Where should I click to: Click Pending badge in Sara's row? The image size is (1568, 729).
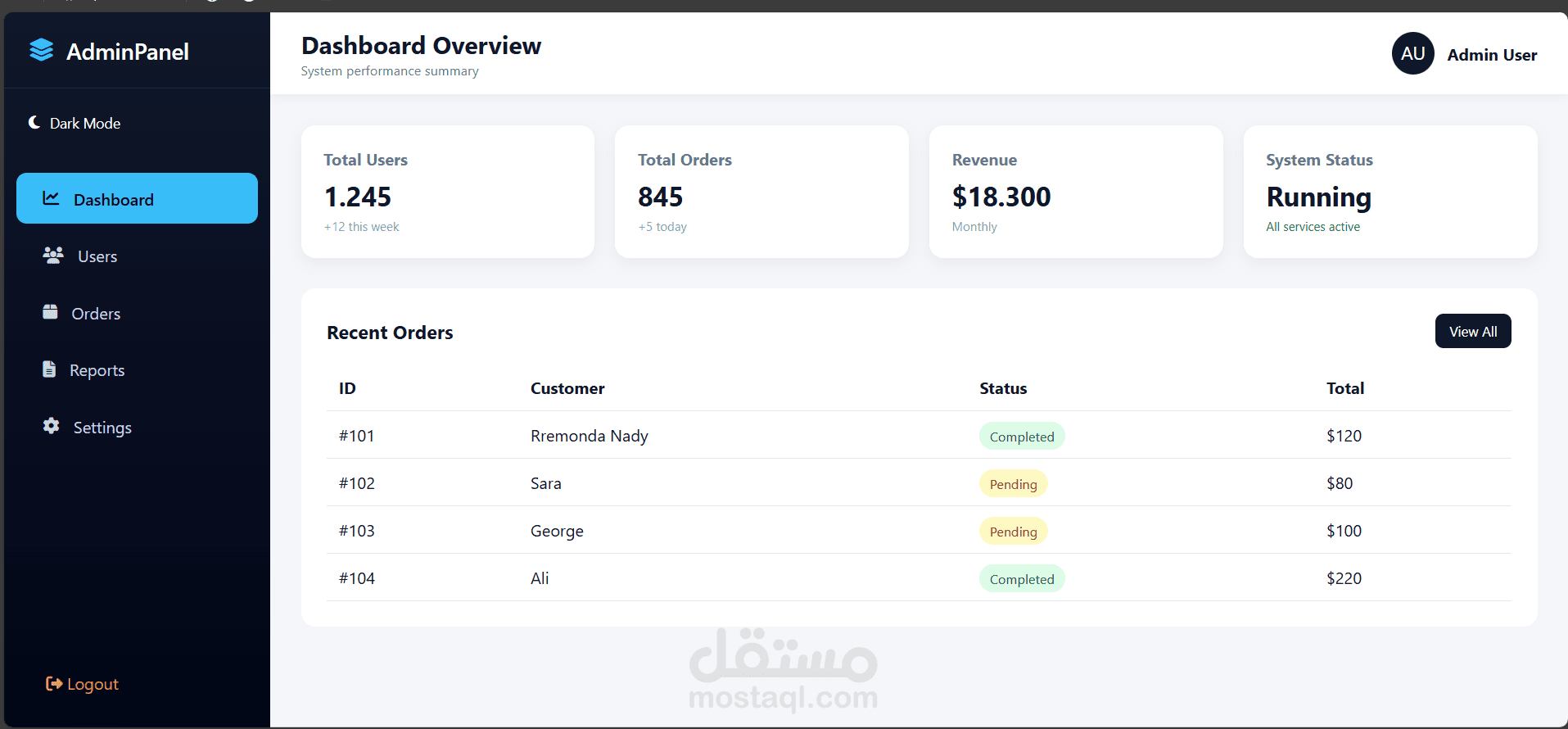tap(1013, 484)
